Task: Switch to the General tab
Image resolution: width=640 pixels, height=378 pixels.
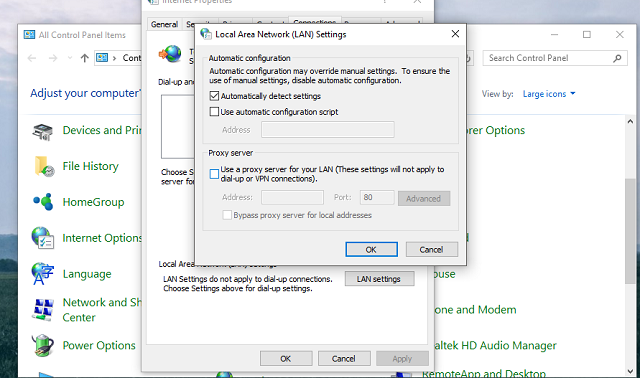Action: (x=164, y=24)
